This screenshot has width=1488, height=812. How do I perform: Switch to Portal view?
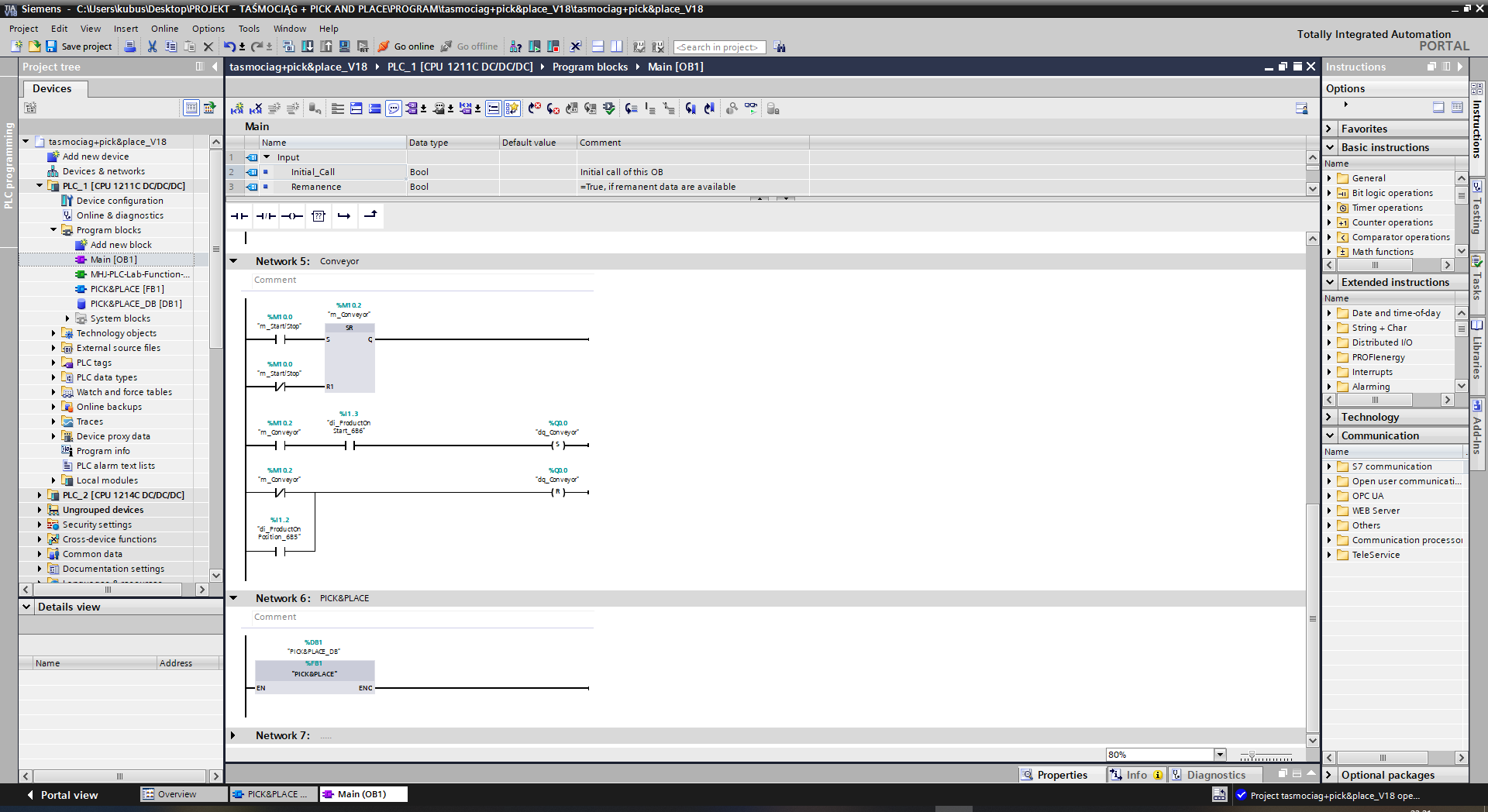[62, 795]
